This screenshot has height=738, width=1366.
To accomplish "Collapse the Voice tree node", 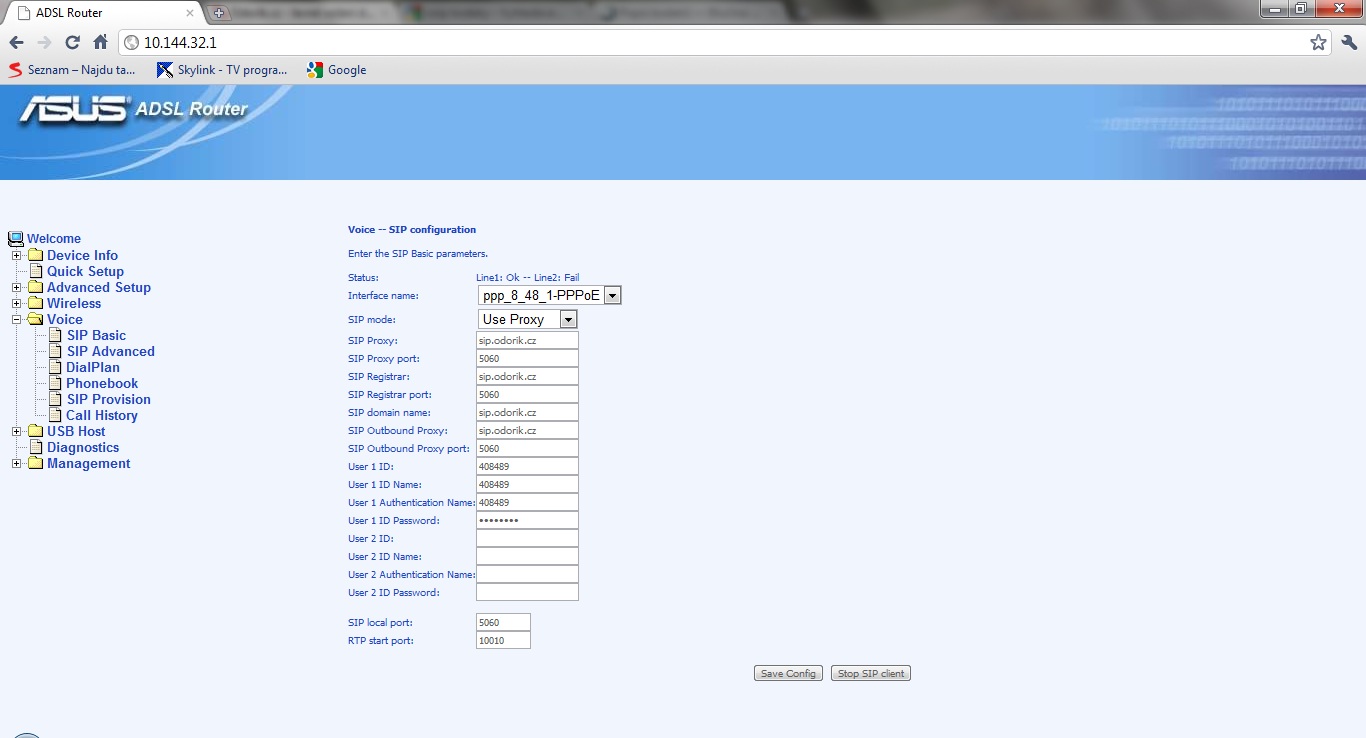I will (x=17, y=320).
